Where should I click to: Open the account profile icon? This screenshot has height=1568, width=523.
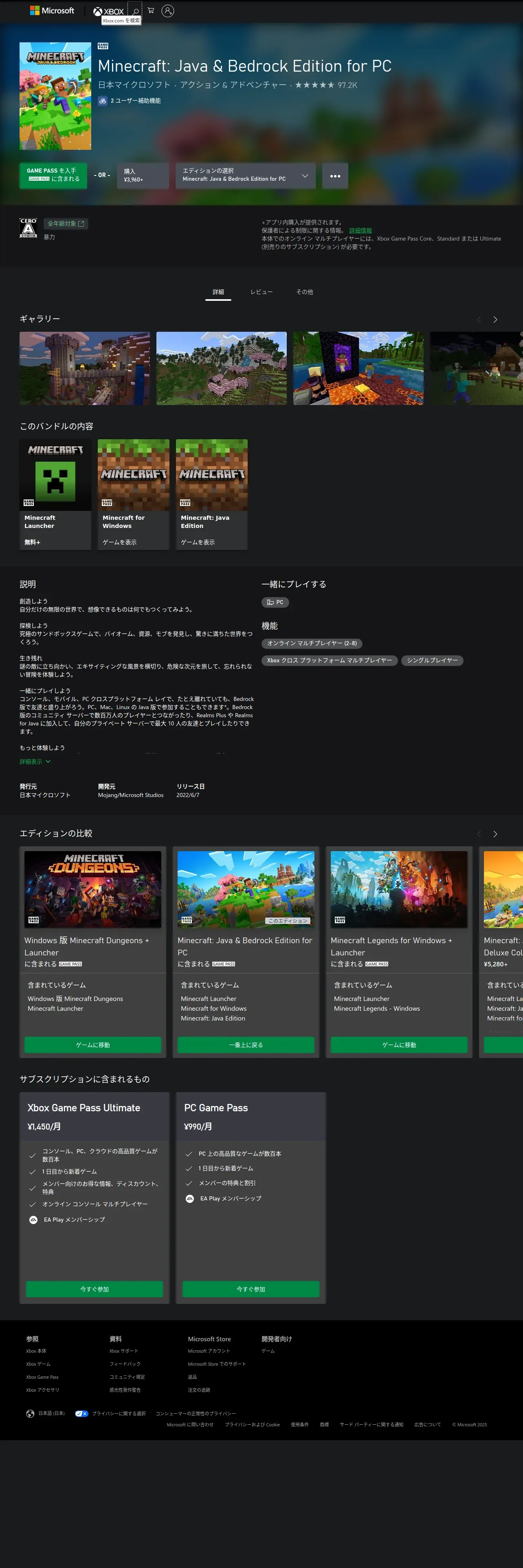point(168,10)
